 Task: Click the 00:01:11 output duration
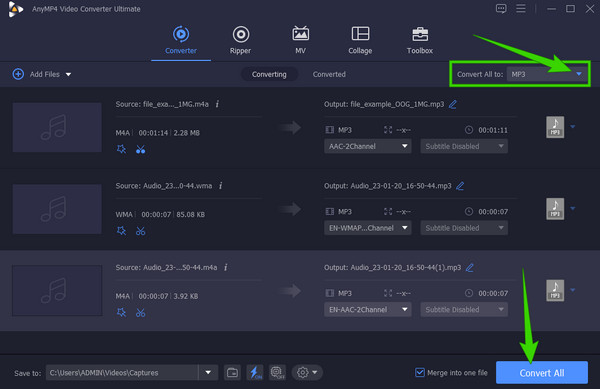coord(493,130)
